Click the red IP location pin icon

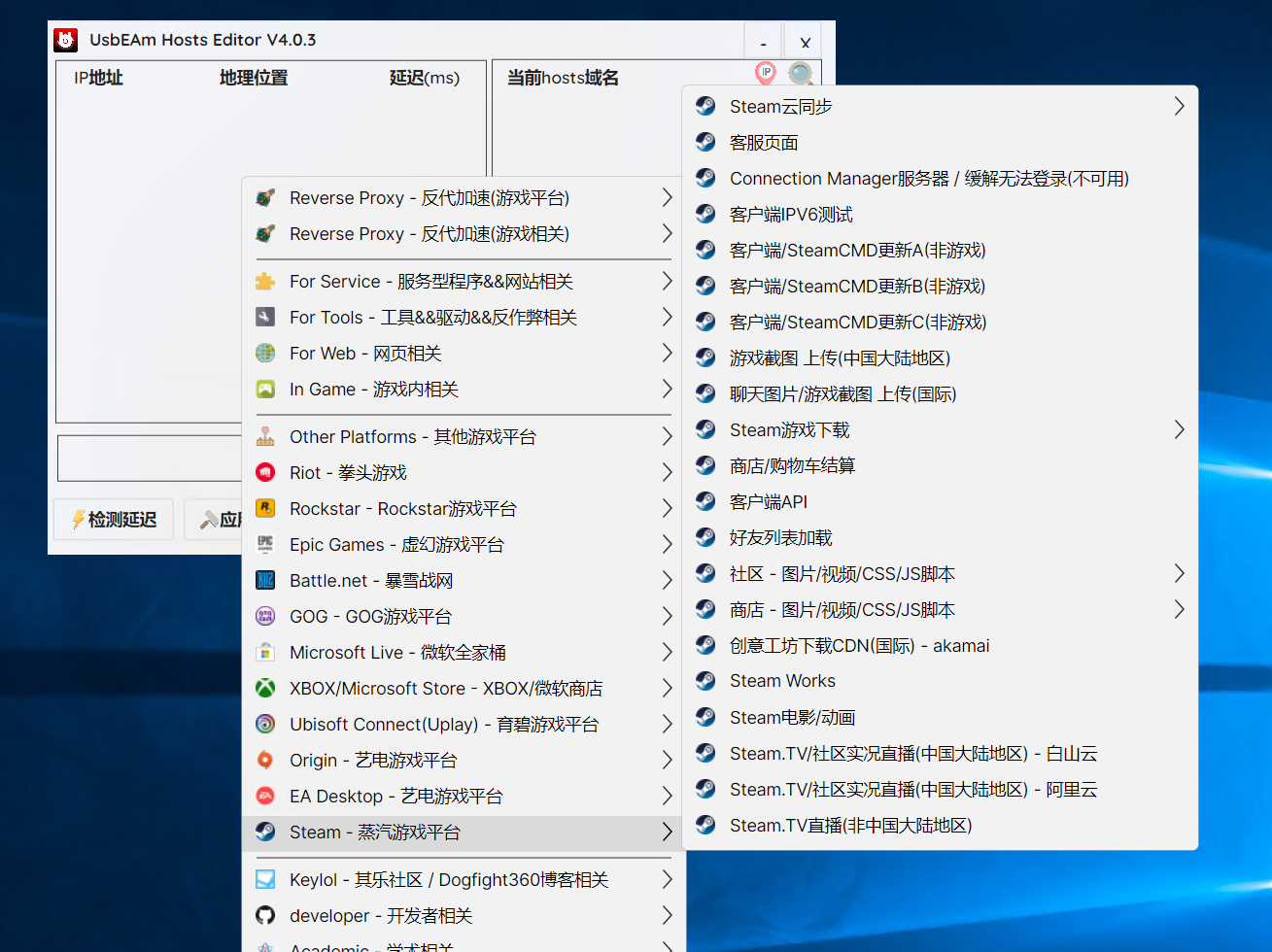pos(766,73)
